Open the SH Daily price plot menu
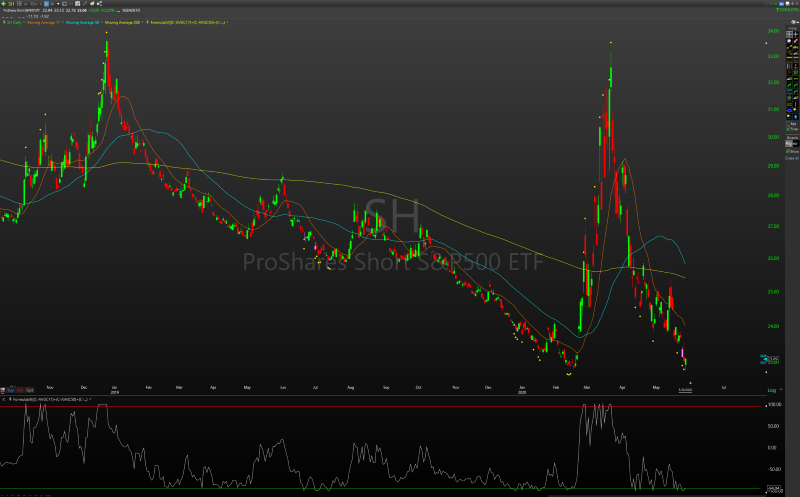 pos(14,22)
